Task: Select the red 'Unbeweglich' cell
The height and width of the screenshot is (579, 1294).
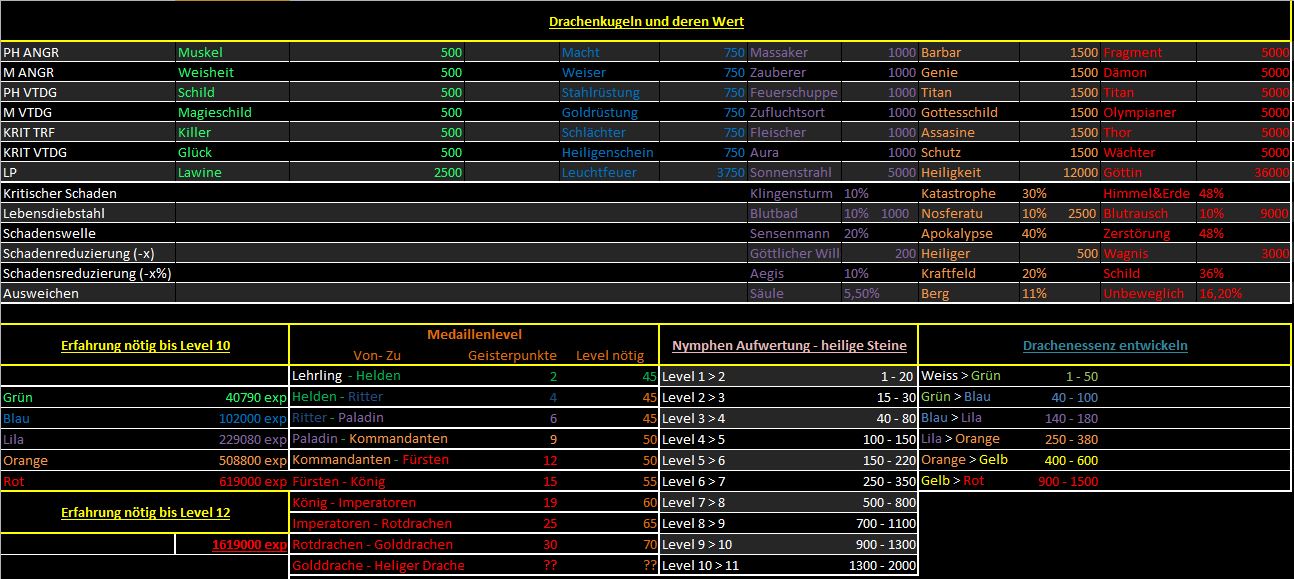Action: (1143, 293)
